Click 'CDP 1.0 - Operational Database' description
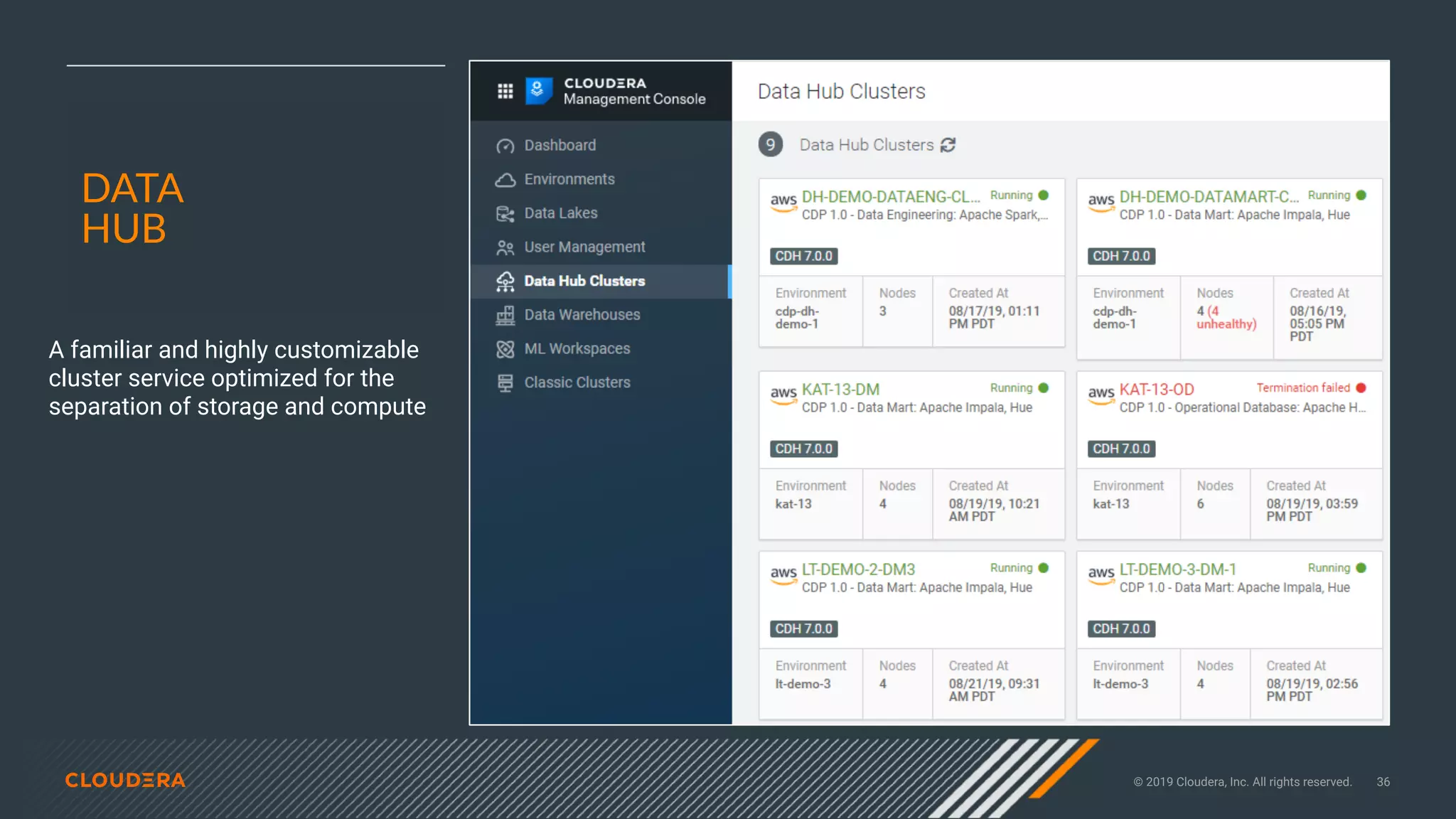The width and height of the screenshot is (1456, 819). pos(1243,408)
